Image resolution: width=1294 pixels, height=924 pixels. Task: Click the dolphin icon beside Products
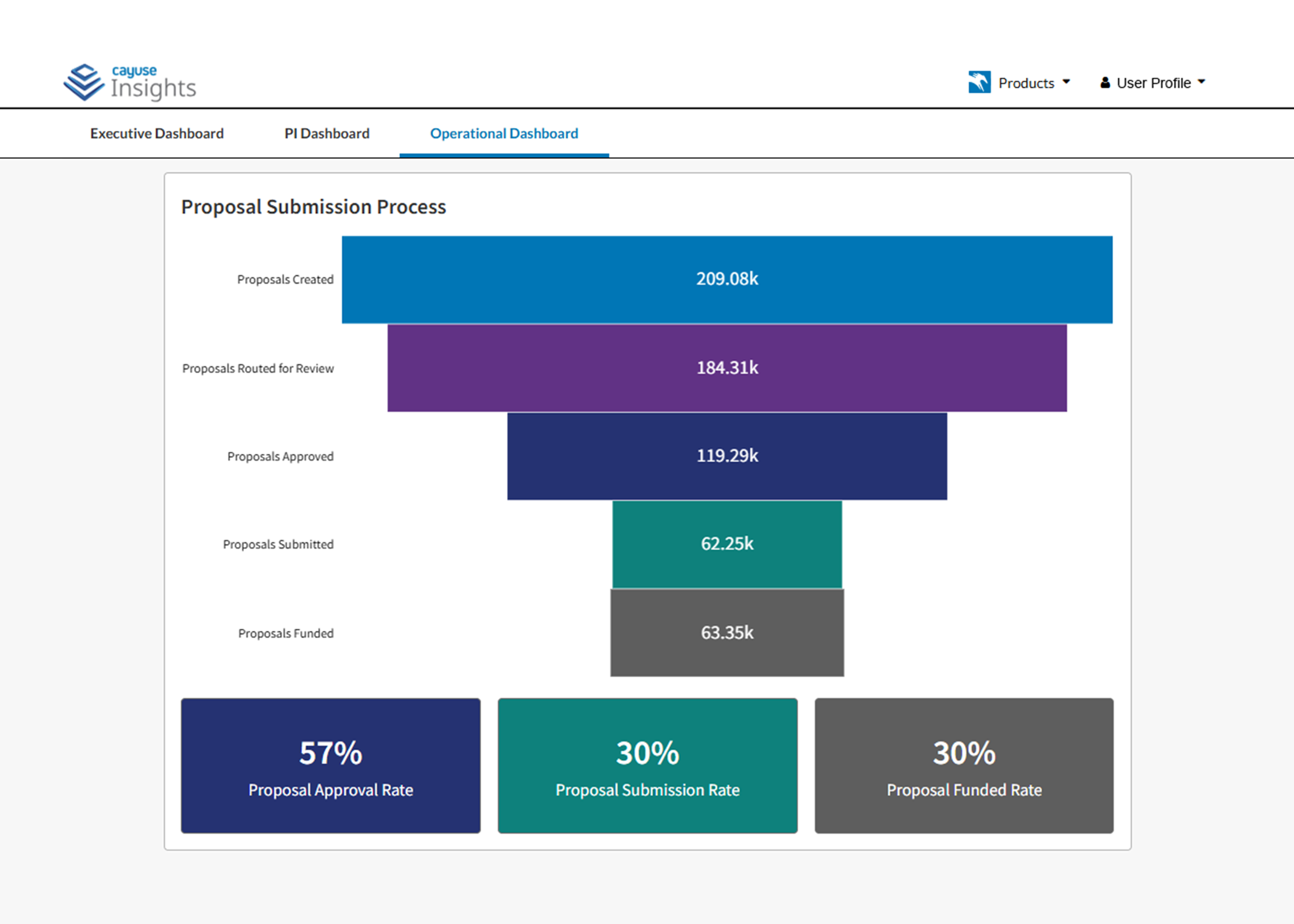click(979, 82)
